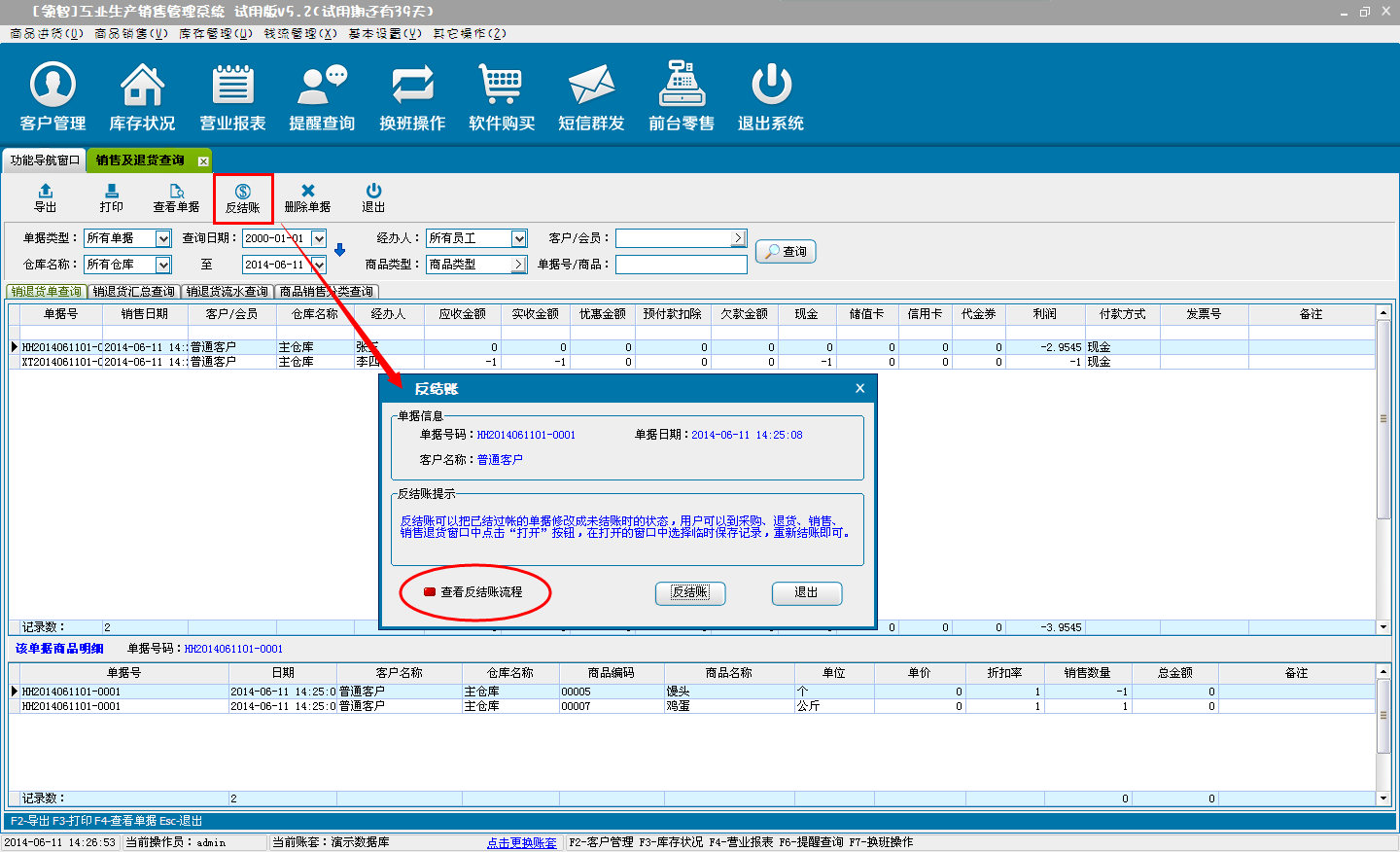Click the 提醒查询 reminder icon
The image size is (1400, 852).
pyautogui.click(x=322, y=86)
